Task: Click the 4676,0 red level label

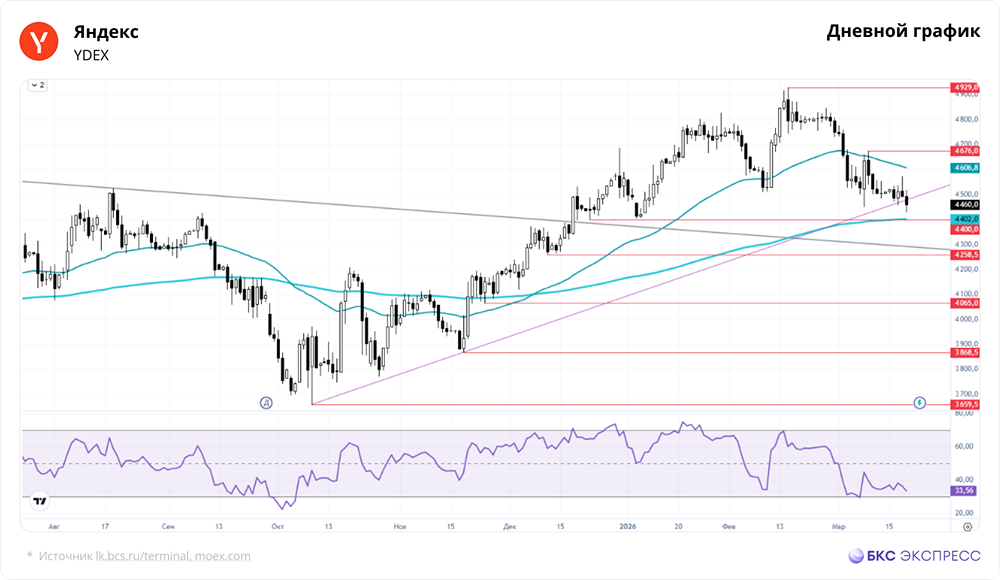Action: [x=965, y=151]
